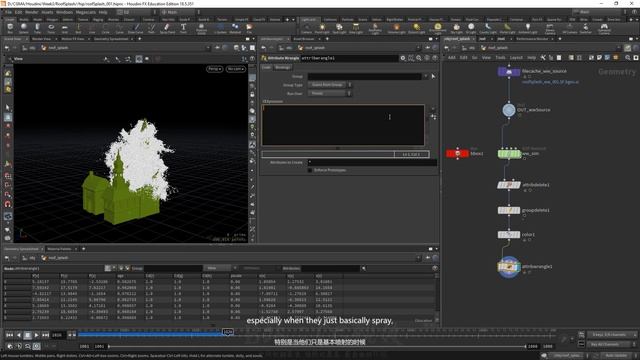Toggle real-time playback button on timeline
The image size is (640, 360).
click(x=36, y=347)
